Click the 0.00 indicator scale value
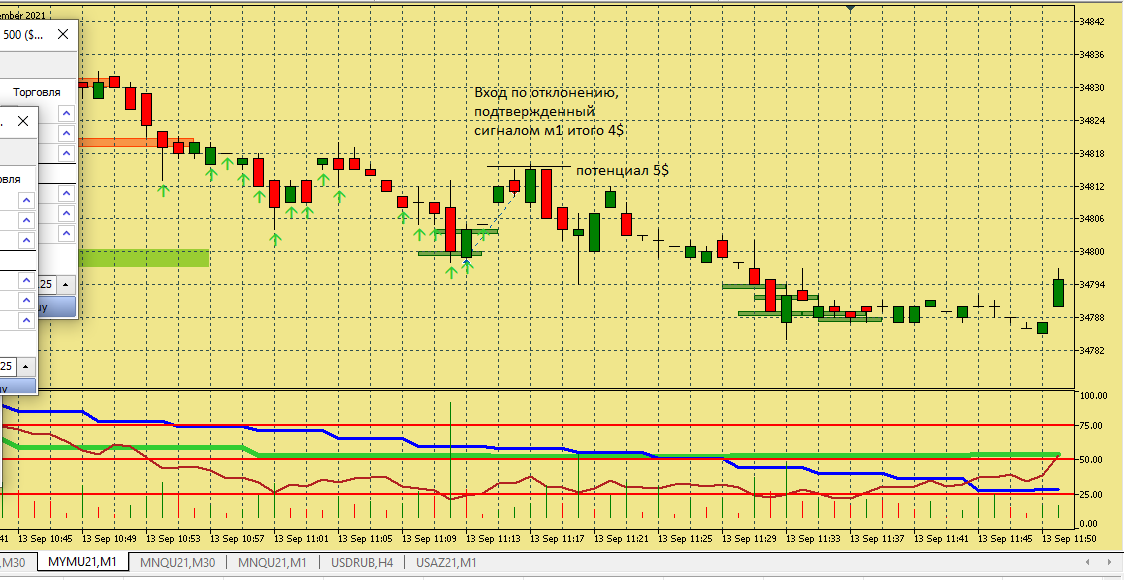Image resolution: width=1124 pixels, height=580 pixels. coord(1090,525)
